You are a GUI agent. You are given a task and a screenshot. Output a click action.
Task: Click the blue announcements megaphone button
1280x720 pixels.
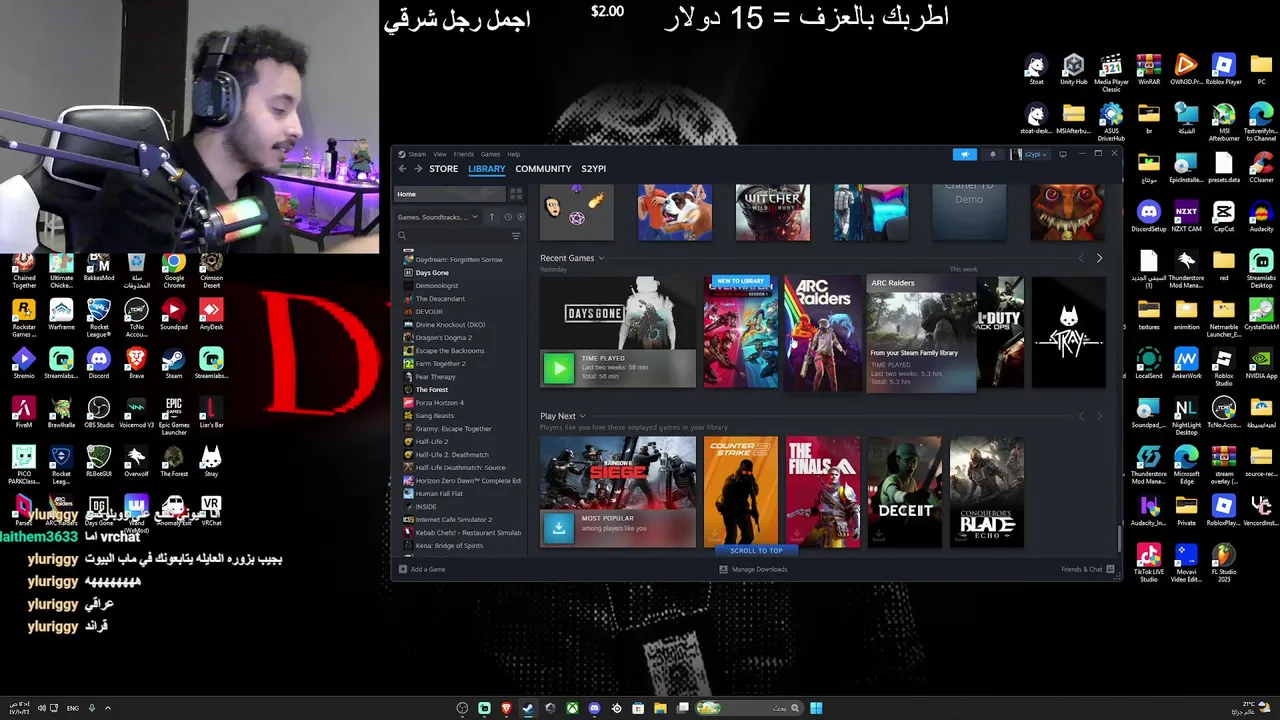pyautogui.click(x=965, y=154)
